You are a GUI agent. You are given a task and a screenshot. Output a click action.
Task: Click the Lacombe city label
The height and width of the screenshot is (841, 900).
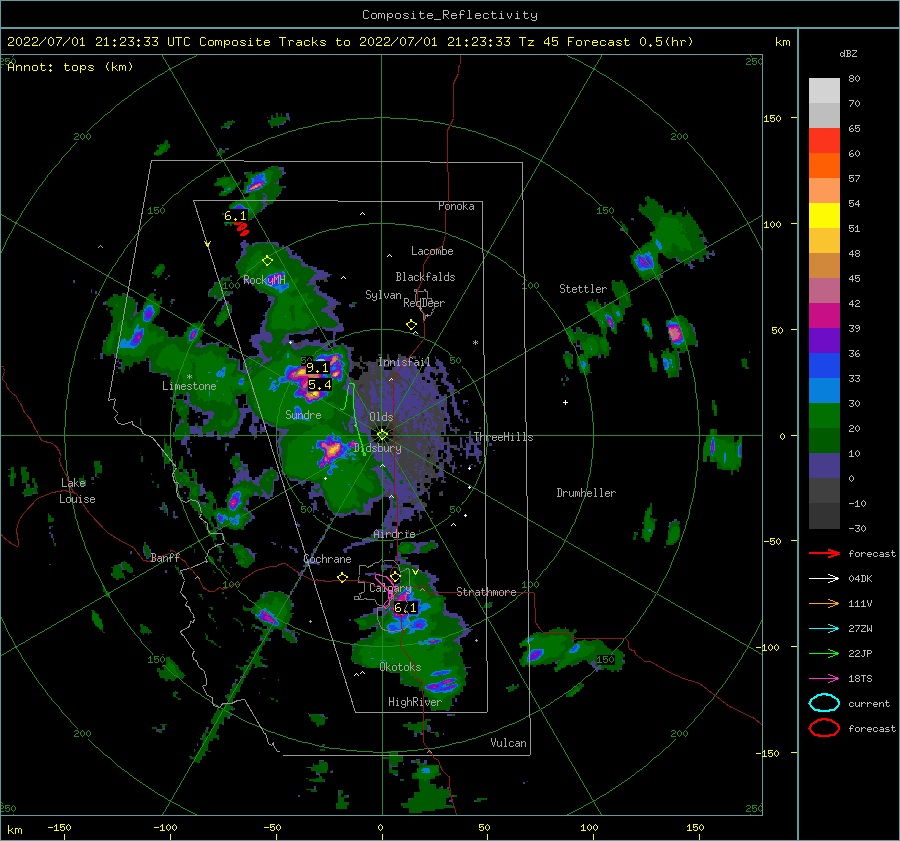pos(432,251)
